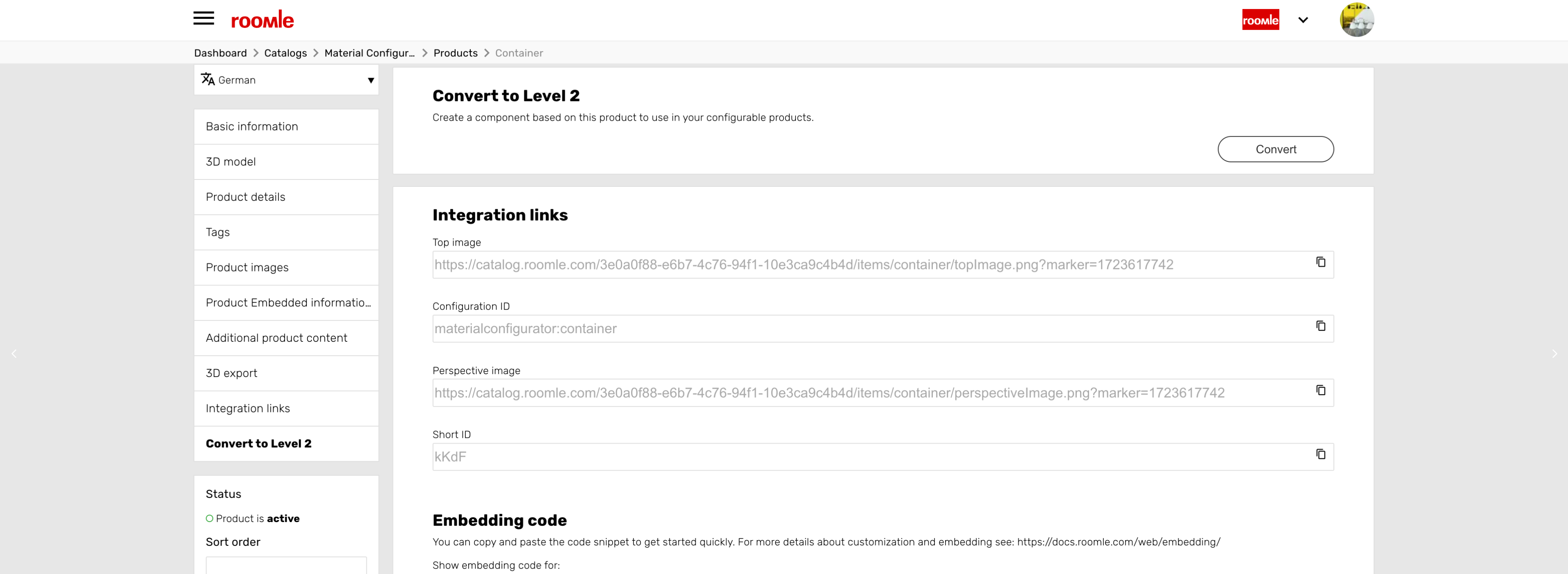This screenshot has width=1568, height=574.
Task: Copy the Top image URL
Action: (1320, 262)
